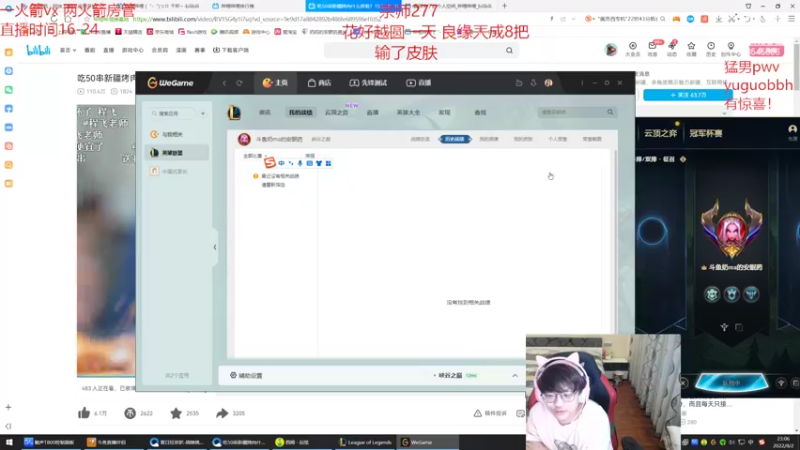
Task: Click the bilibili logo
Action: tap(38, 50)
